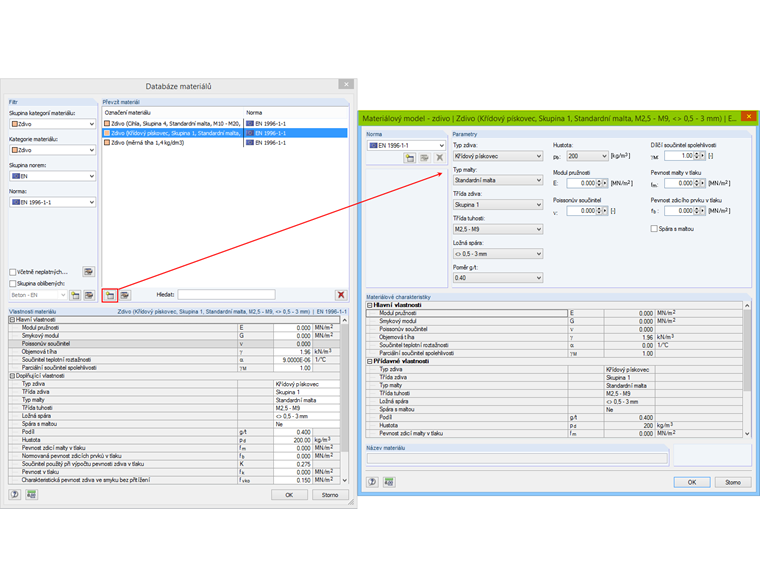Click the units table icon in Databáze materiálů
The image size is (760, 588).
(x=32, y=494)
